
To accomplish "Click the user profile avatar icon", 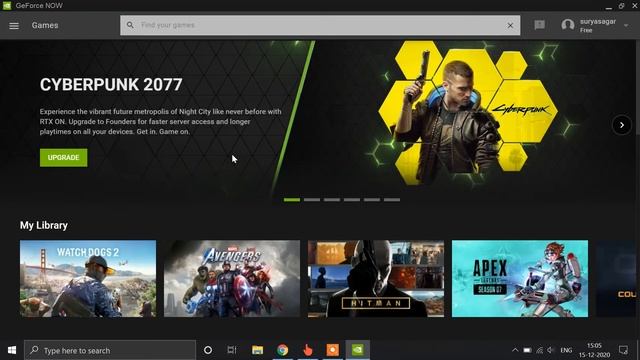I will [x=568, y=25].
